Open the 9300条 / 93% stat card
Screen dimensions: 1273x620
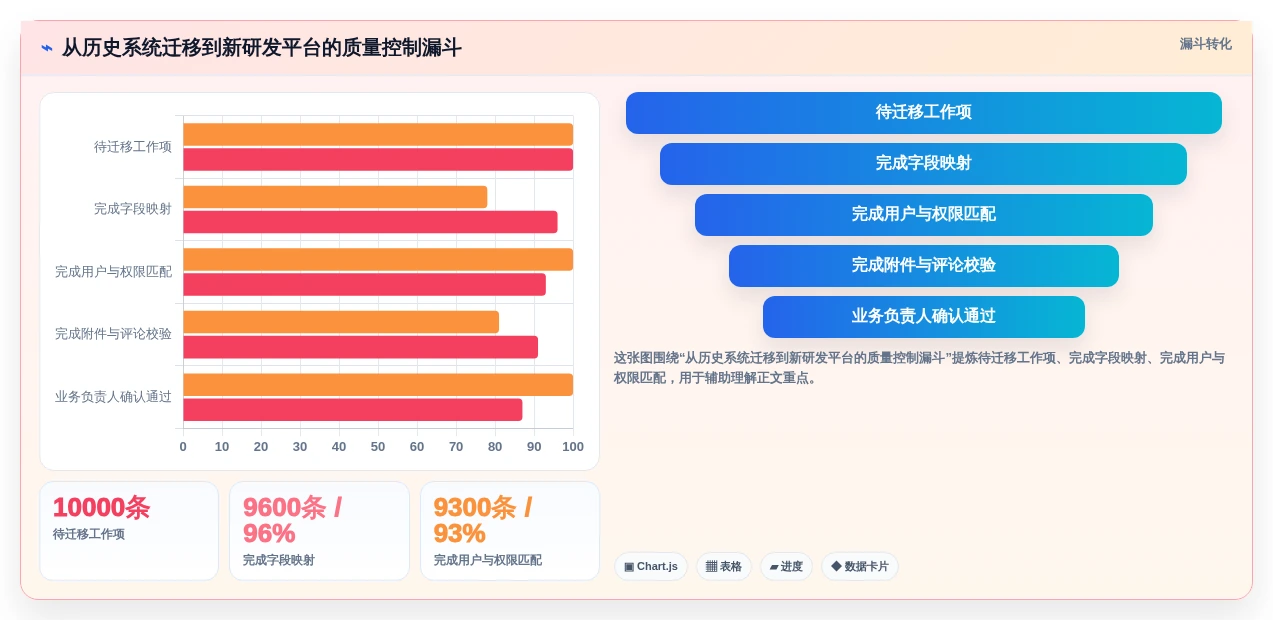pyautogui.click(x=510, y=531)
